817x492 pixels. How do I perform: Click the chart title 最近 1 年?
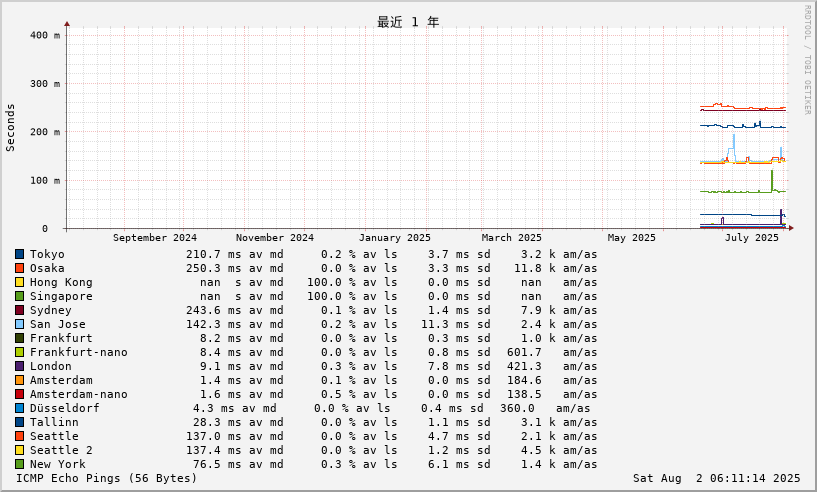click(408, 22)
